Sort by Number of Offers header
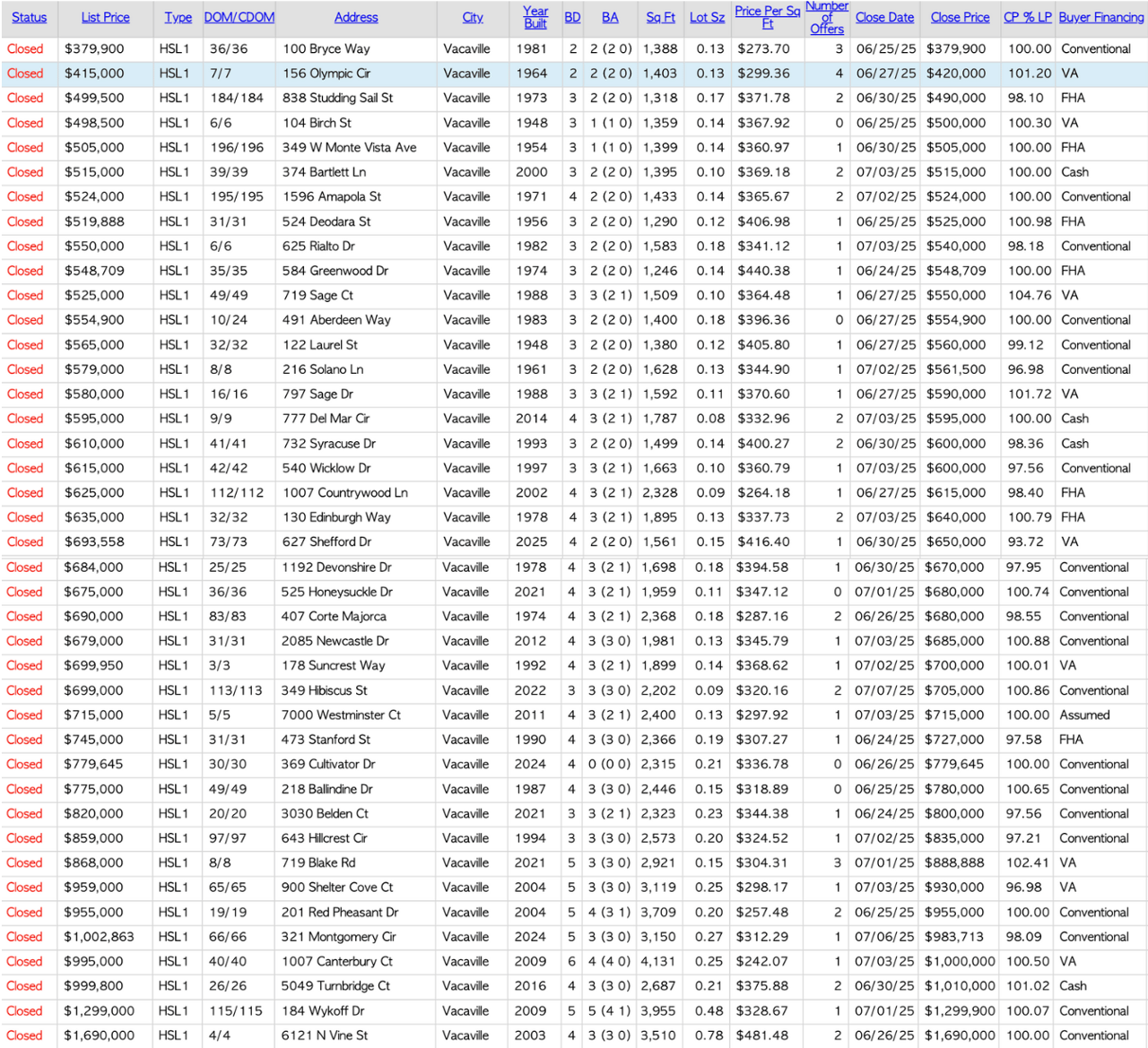1148x1048 pixels. (827, 17)
